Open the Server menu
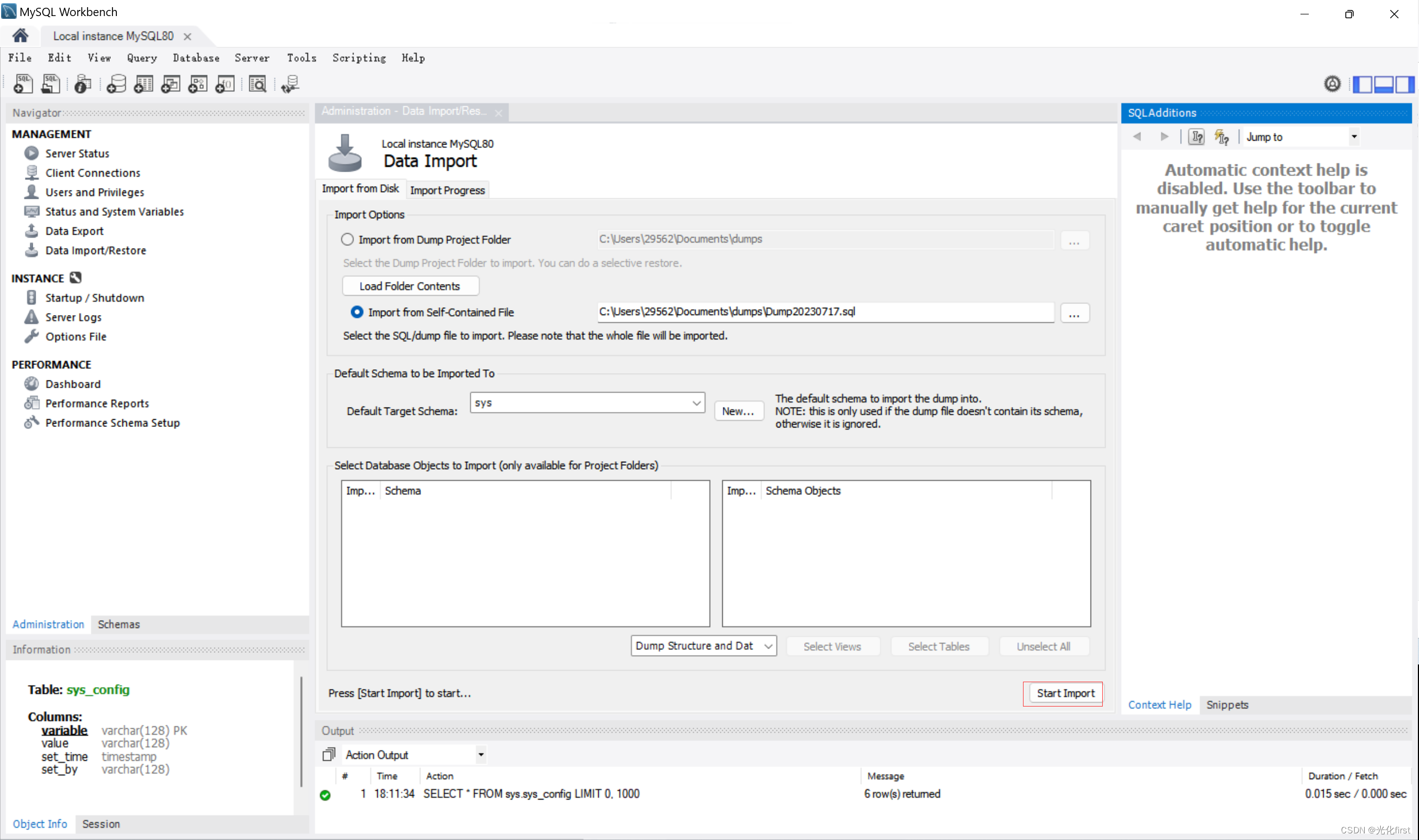Viewport: 1419px width, 840px height. click(x=252, y=58)
